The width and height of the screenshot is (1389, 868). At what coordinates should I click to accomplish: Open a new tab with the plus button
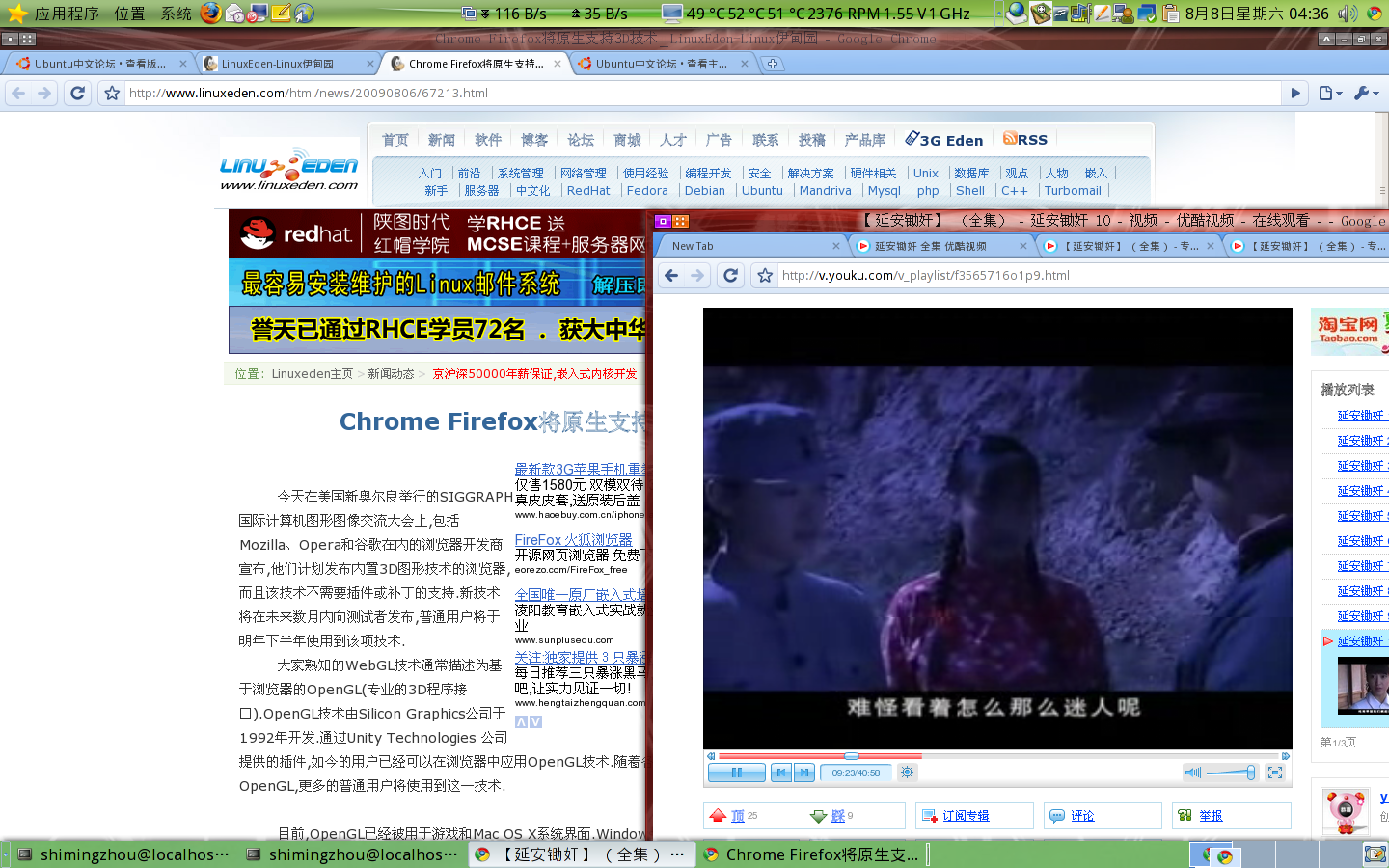772,64
